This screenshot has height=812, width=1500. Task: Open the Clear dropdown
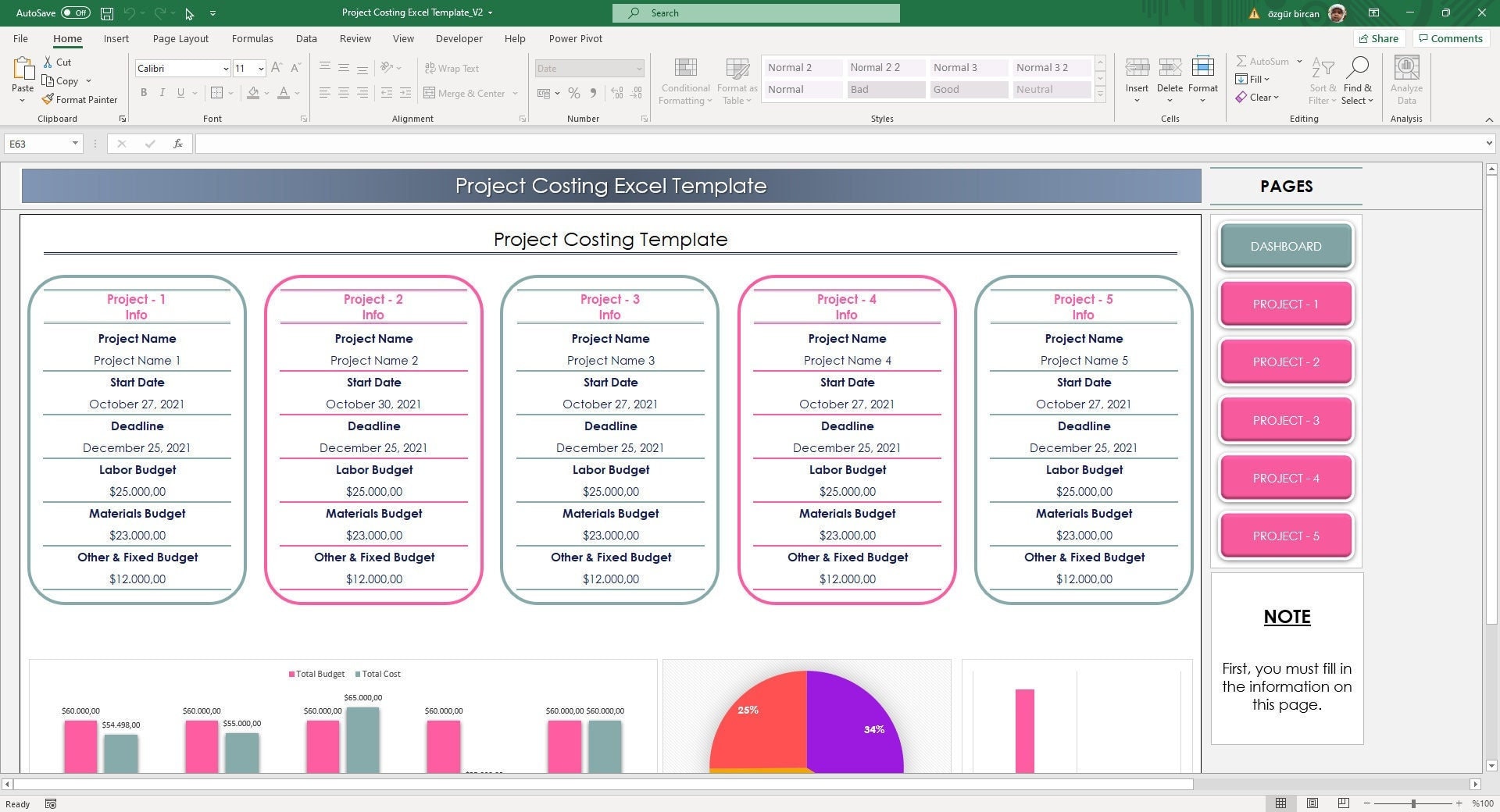coord(1257,97)
